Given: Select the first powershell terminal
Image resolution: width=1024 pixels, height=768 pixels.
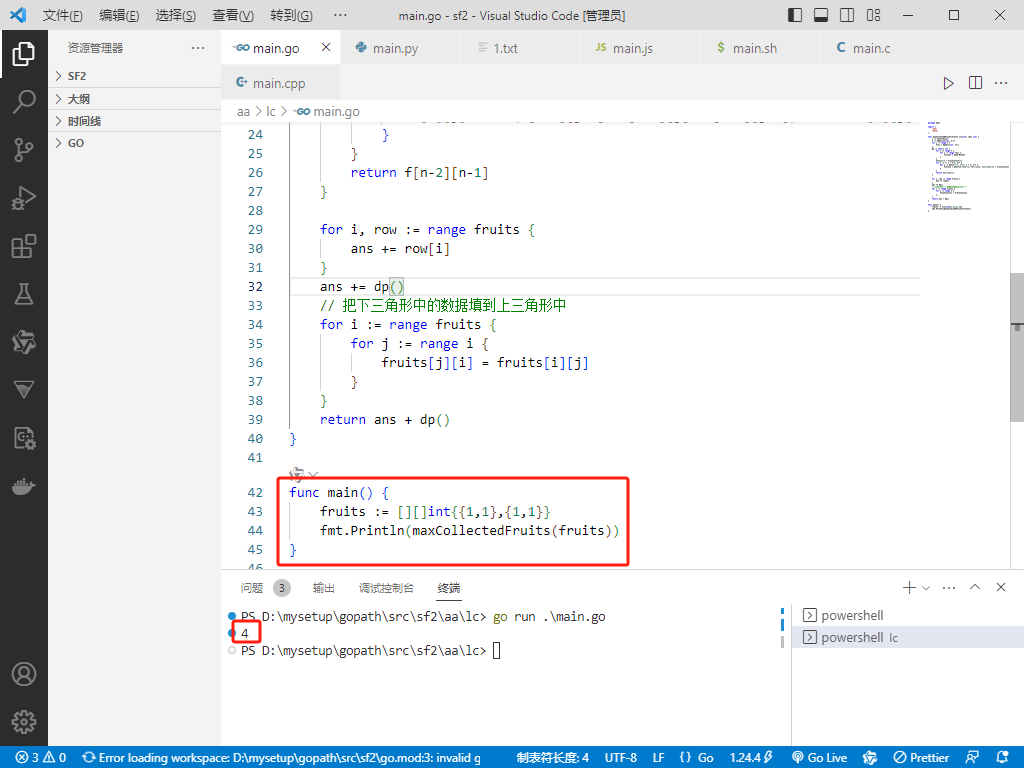Looking at the screenshot, I should pos(908,615).
